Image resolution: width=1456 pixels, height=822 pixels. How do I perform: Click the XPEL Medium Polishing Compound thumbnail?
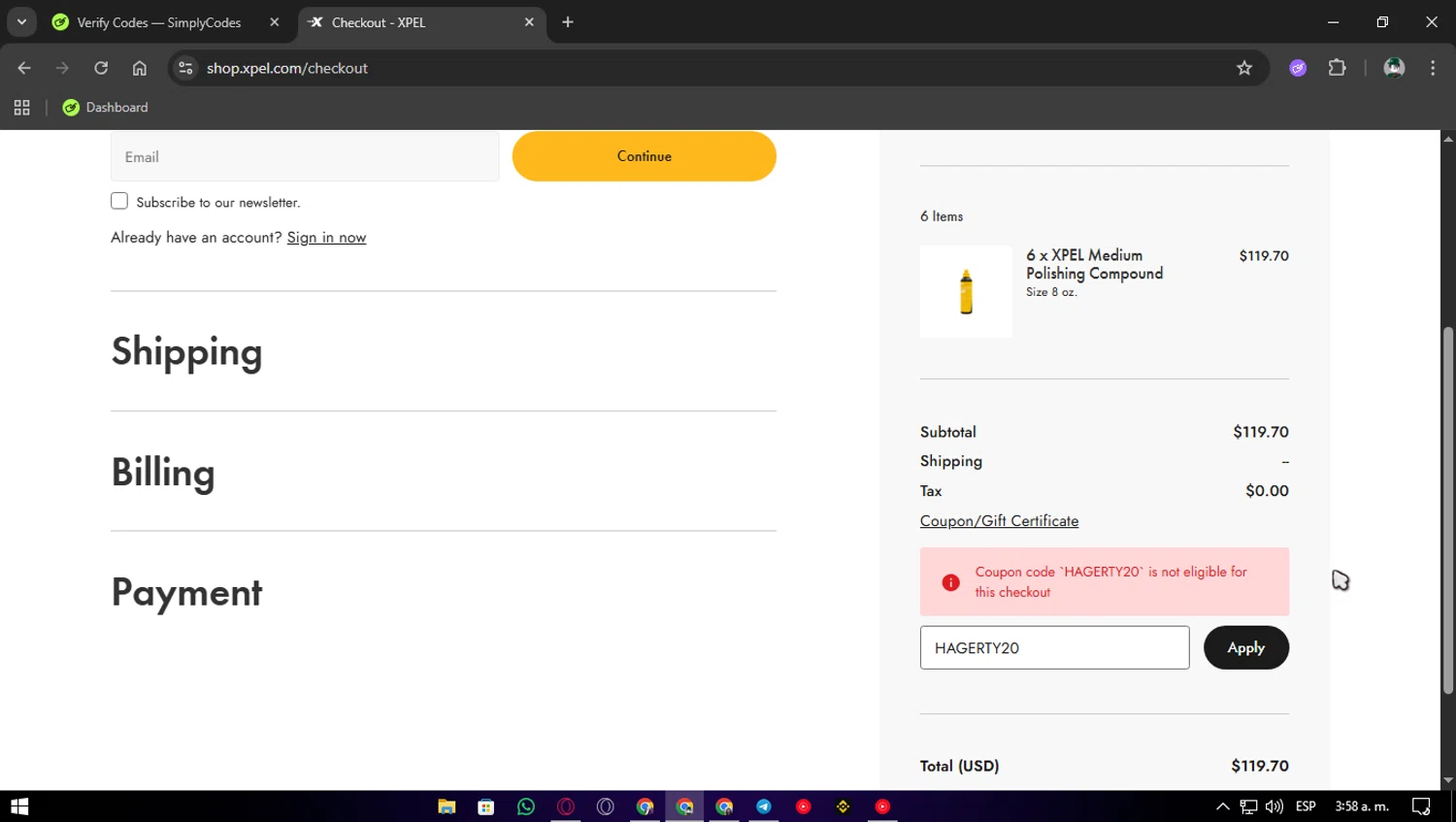pyautogui.click(x=966, y=291)
